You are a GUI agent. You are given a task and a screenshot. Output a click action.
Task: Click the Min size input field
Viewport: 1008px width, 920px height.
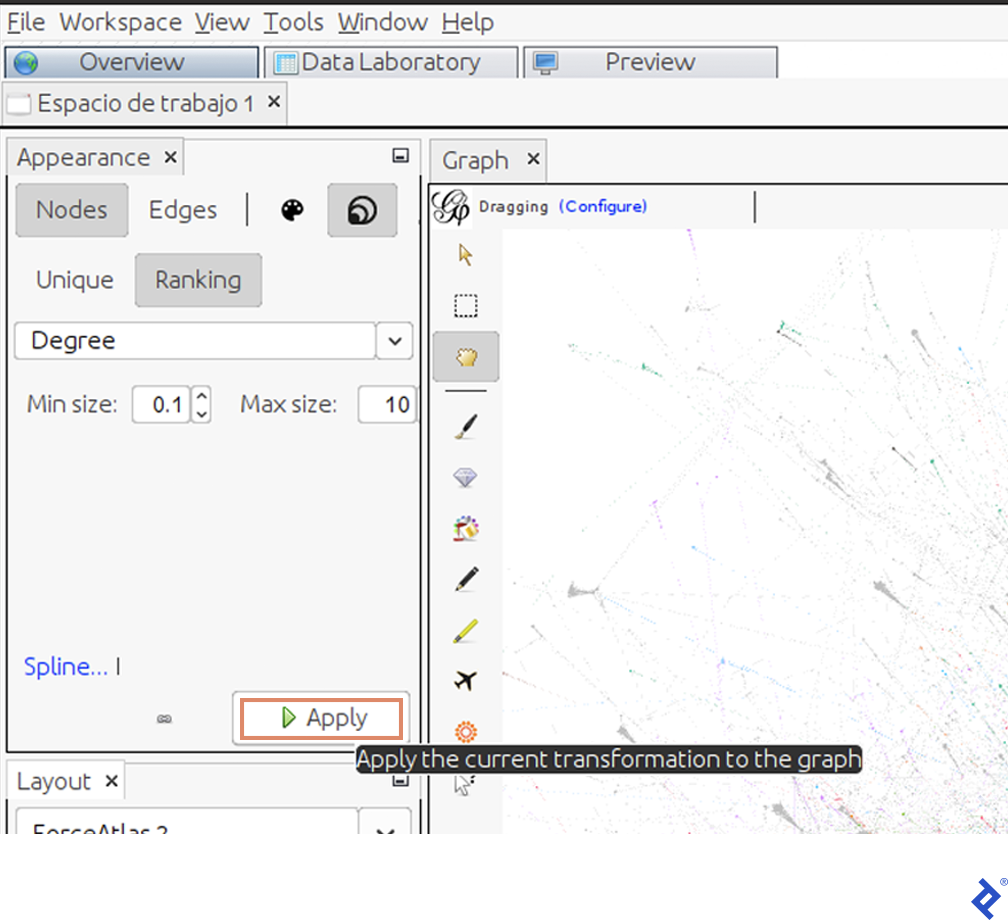coord(161,405)
